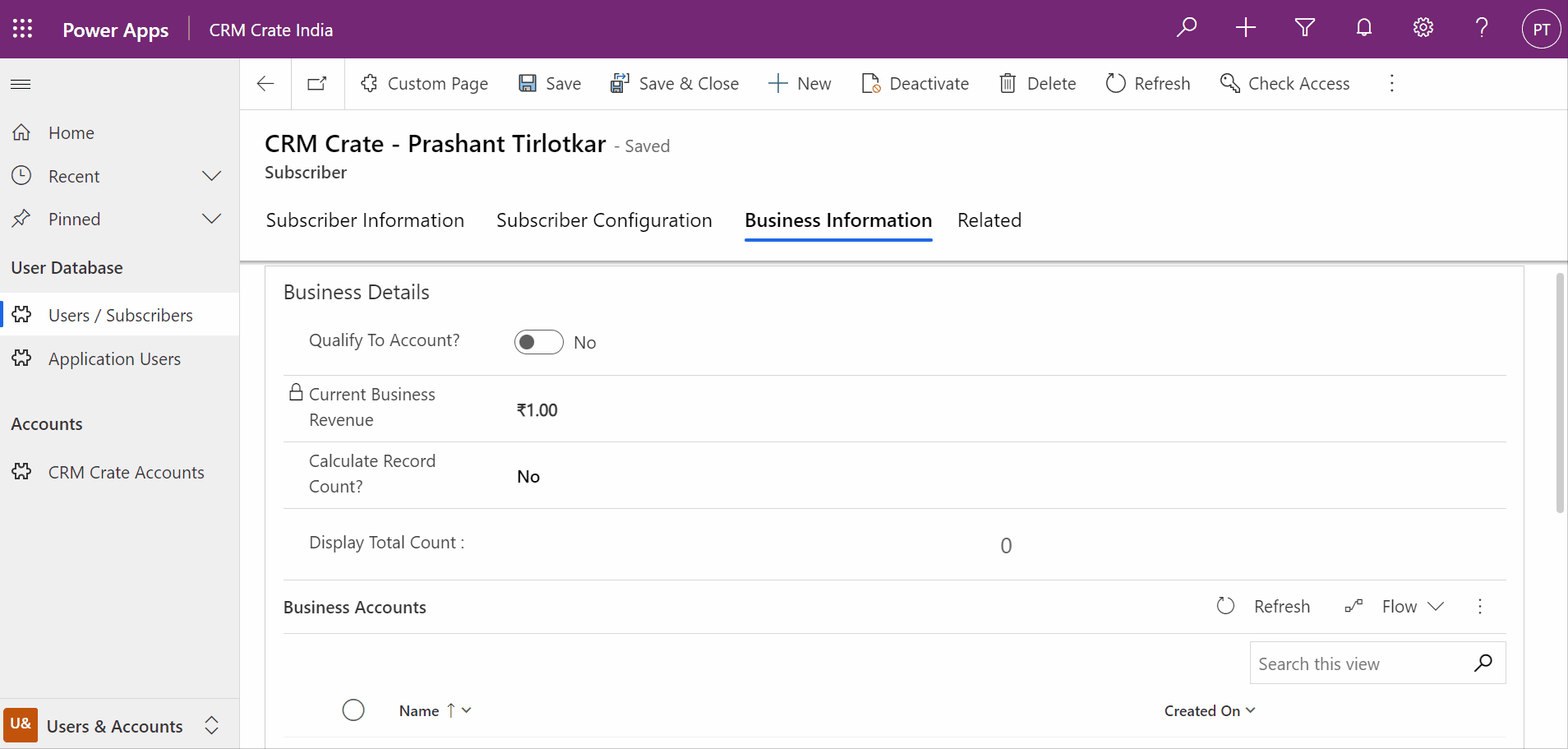Viewport: 1568px width, 749px height.
Task: Open the record in a new window
Action: click(317, 83)
